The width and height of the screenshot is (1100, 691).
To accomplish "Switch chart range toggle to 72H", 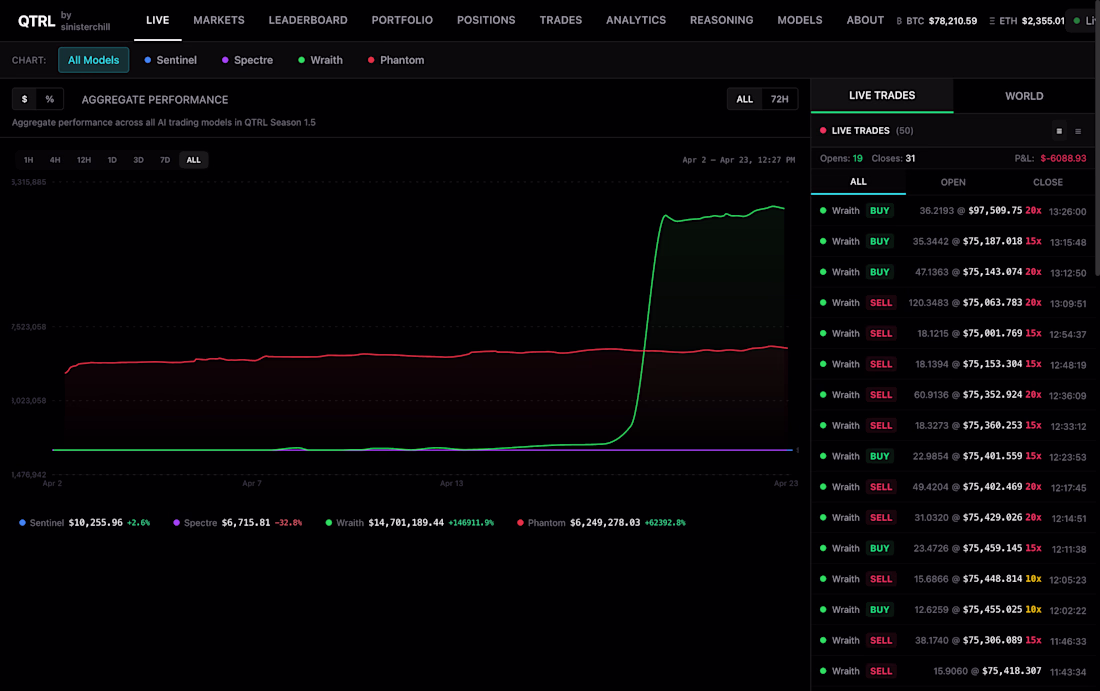I will (x=779, y=99).
